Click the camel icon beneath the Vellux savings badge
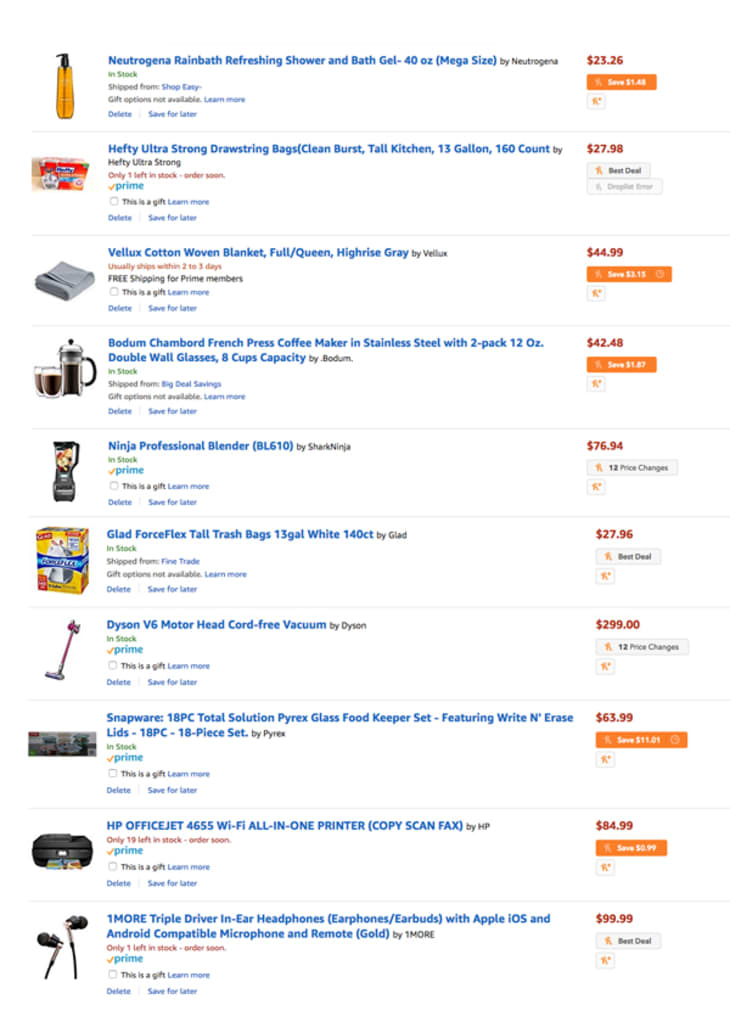Screen dimensions: 730x1033 point(596,293)
